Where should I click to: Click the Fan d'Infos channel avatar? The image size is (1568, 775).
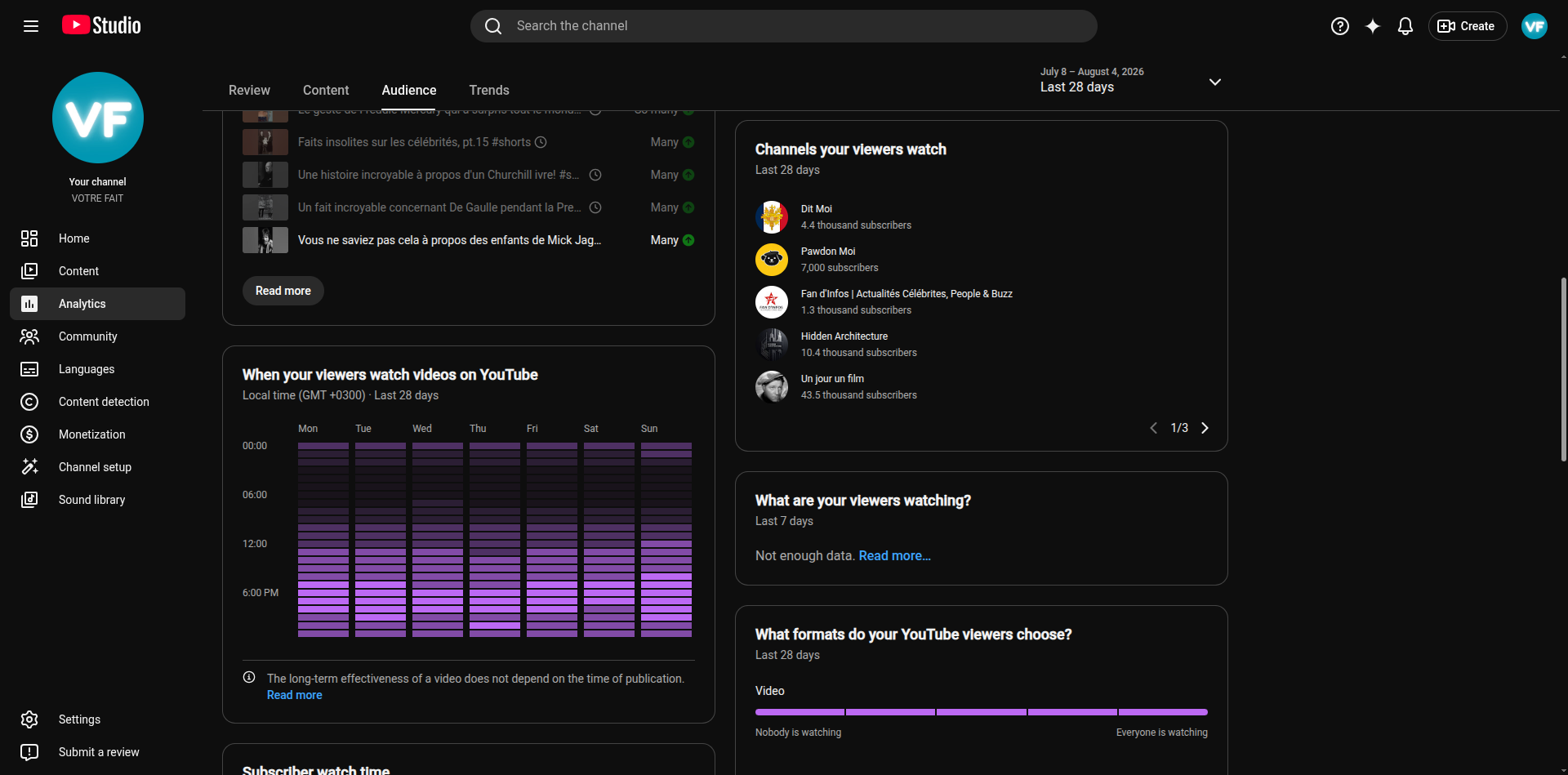(772, 302)
